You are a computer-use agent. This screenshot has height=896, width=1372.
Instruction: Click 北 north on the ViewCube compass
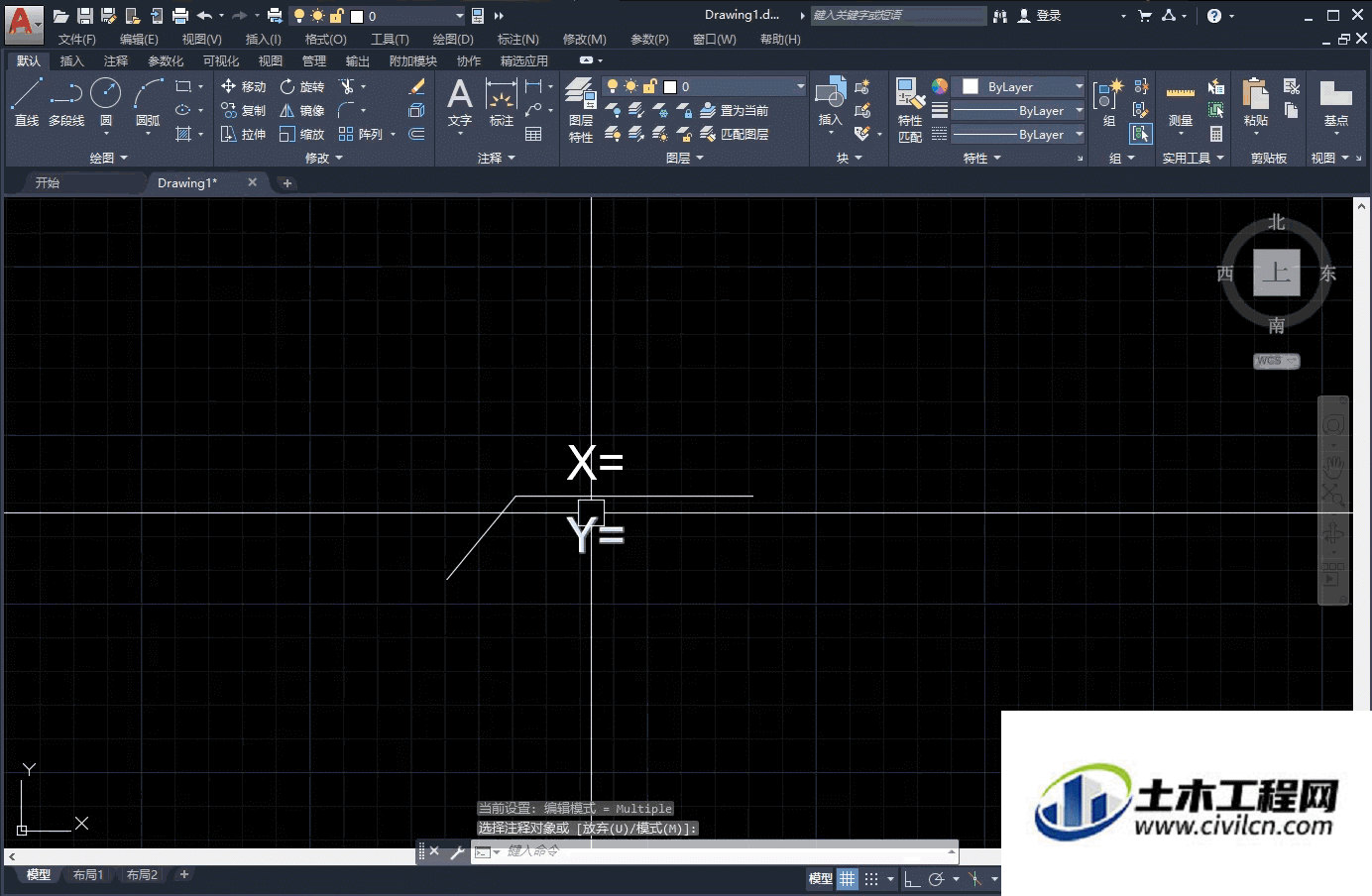tap(1276, 222)
